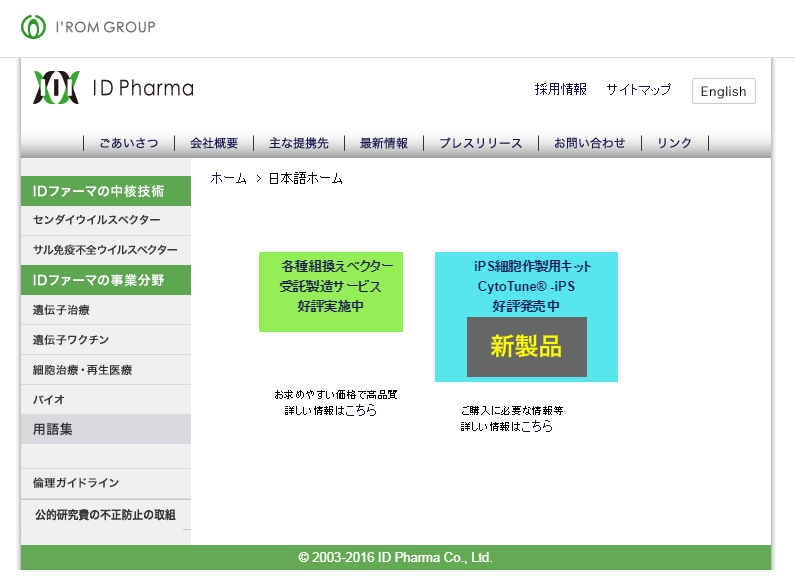Open 倫理ガイドライン sidebar item
The height and width of the screenshot is (581, 795).
106,483
